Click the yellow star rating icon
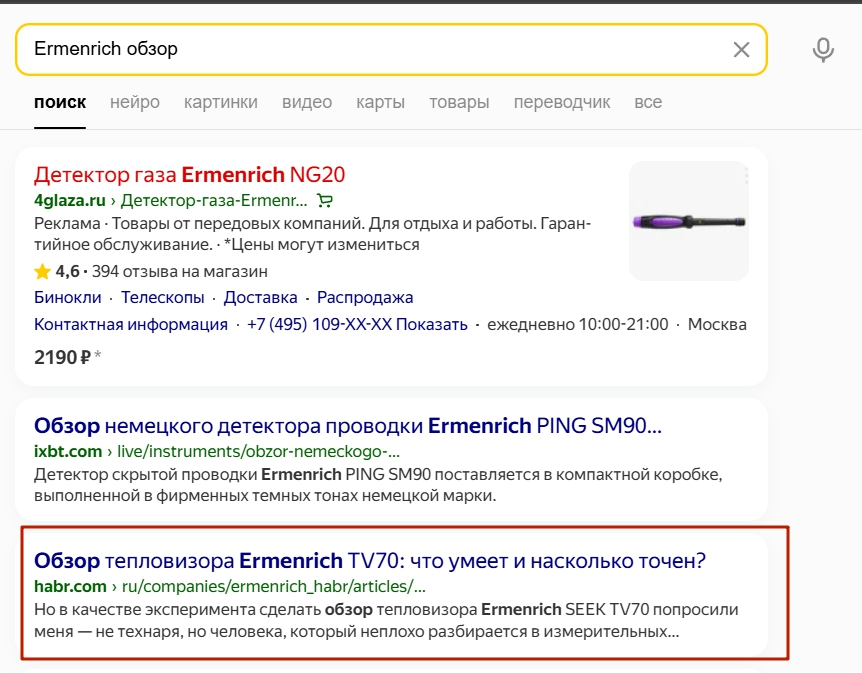 click(42, 271)
